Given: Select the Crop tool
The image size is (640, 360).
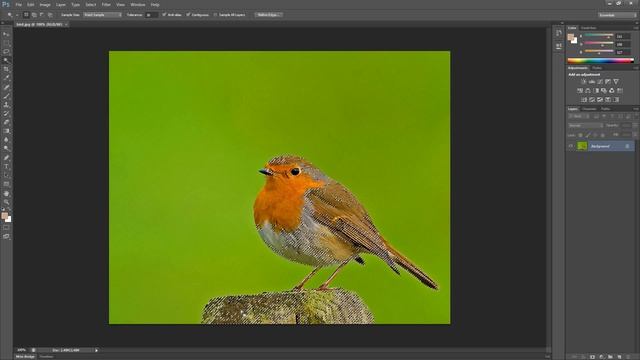Looking at the screenshot, I should (6, 69).
